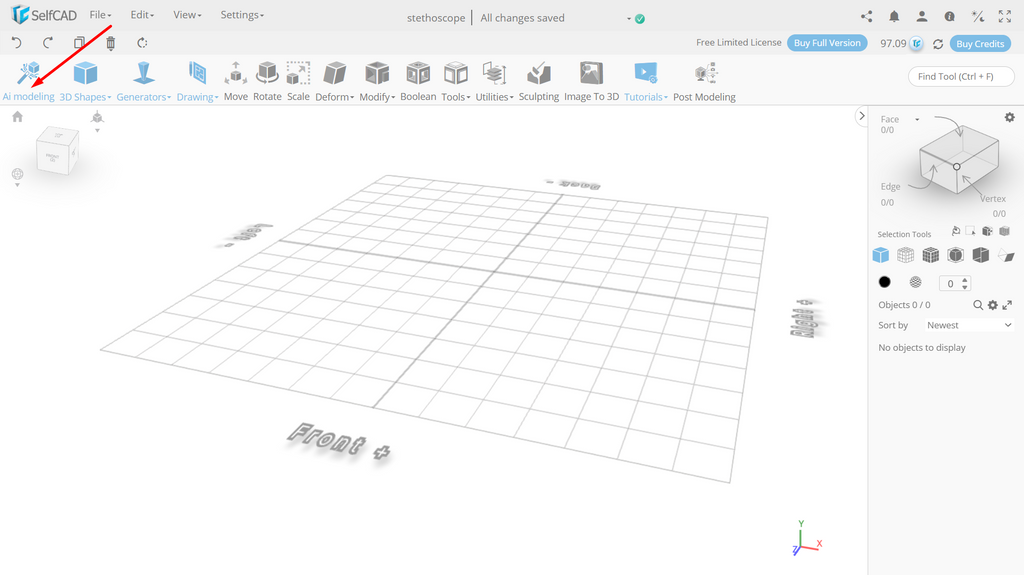The width and height of the screenshot is (1024, 575).
Task: Open the 3D Shapes menu
Action: (x=85, y=82)
